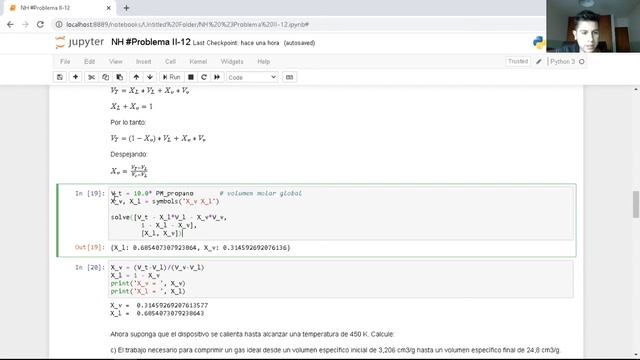Viewport: 640px width, 360px height.
Task: Click the site information icon in address bar
Action: coord(59,24)
